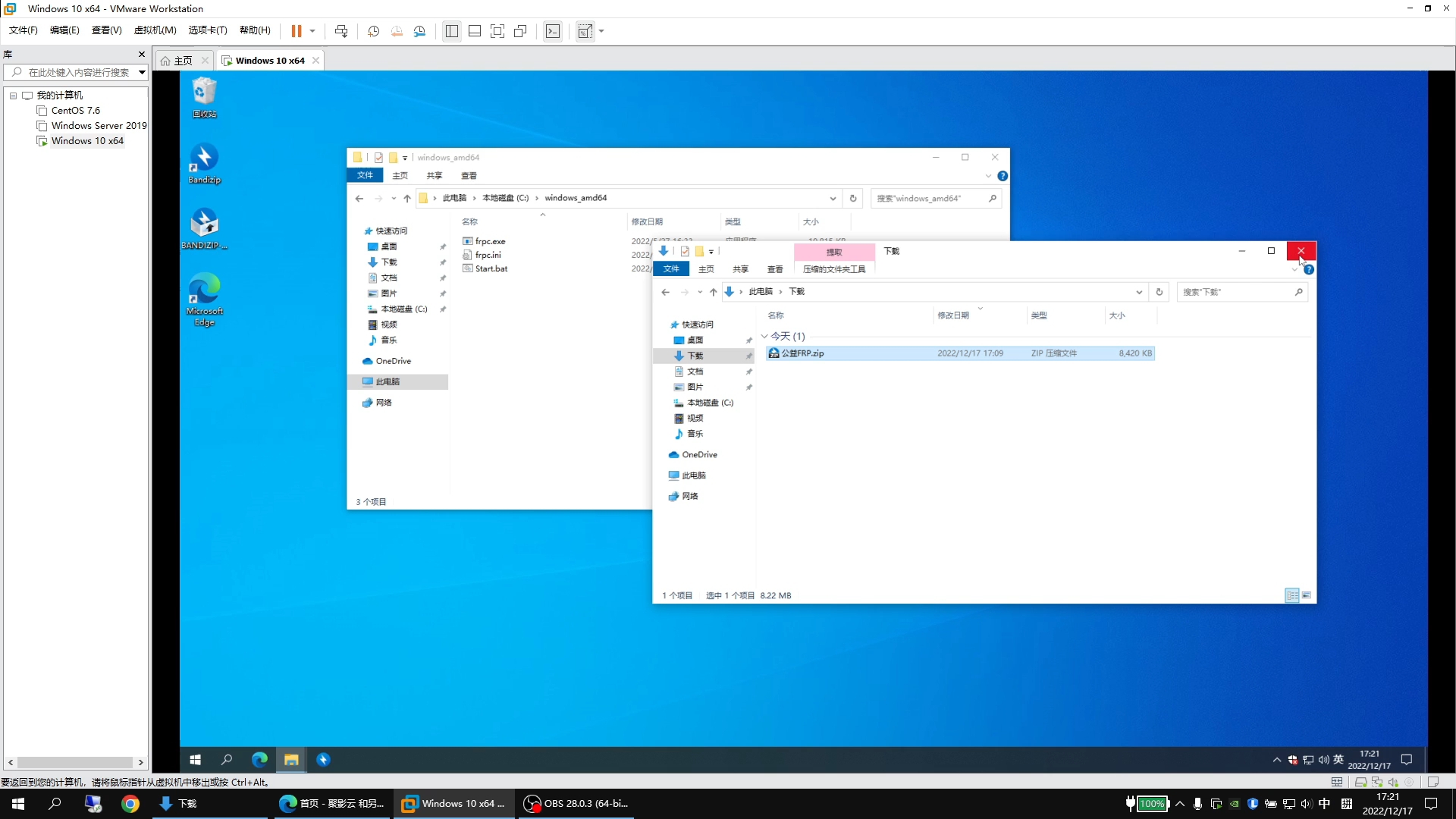
Task: Open guest notification center icon
Action: pyautogui.click(x=1407, y=760)
